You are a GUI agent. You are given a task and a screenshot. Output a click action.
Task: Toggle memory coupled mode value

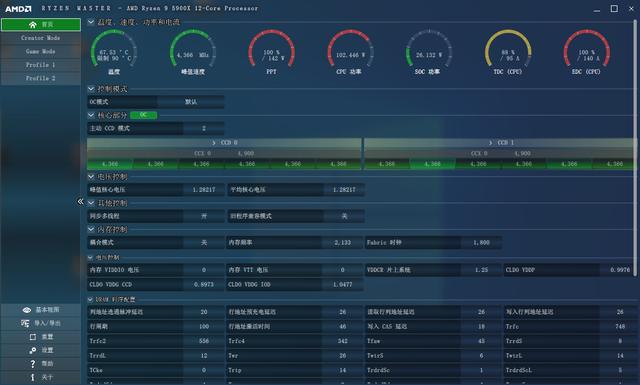pos(204,243)
